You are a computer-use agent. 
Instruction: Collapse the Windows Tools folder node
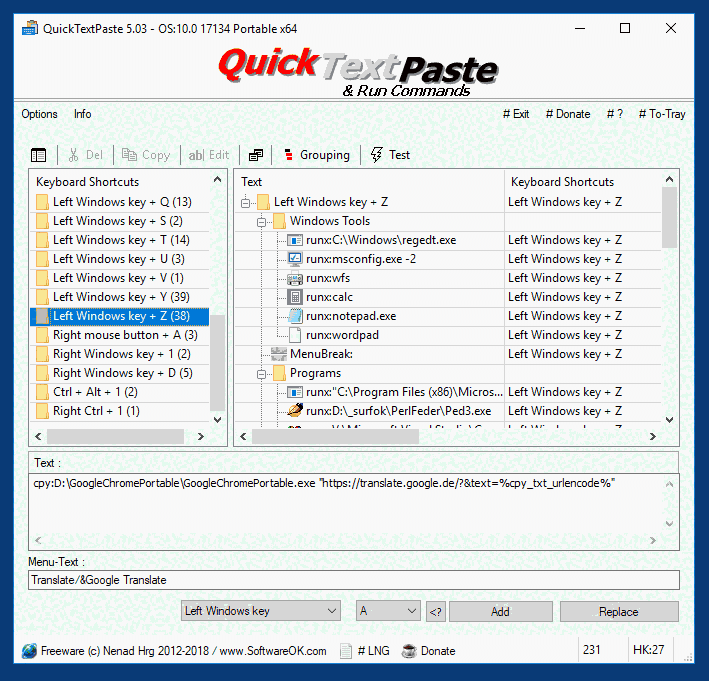pyautogui.click(x=261, y=222)
